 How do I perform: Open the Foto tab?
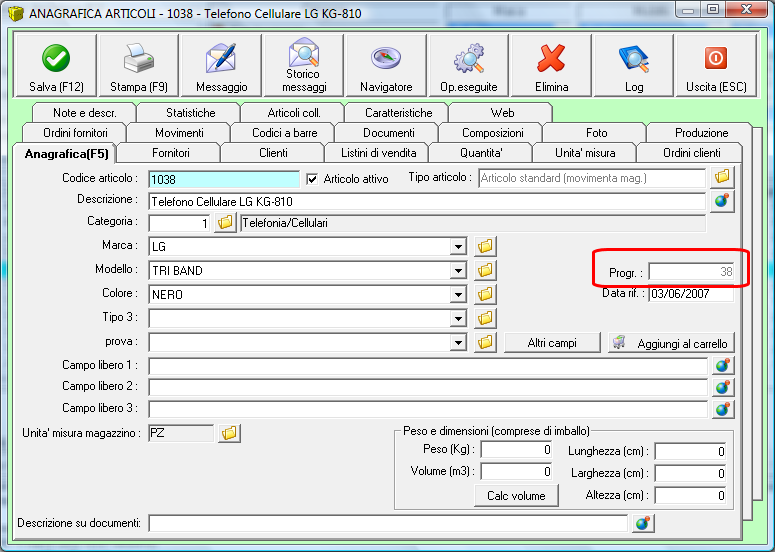pyautogui.click(x=597, y=133)
